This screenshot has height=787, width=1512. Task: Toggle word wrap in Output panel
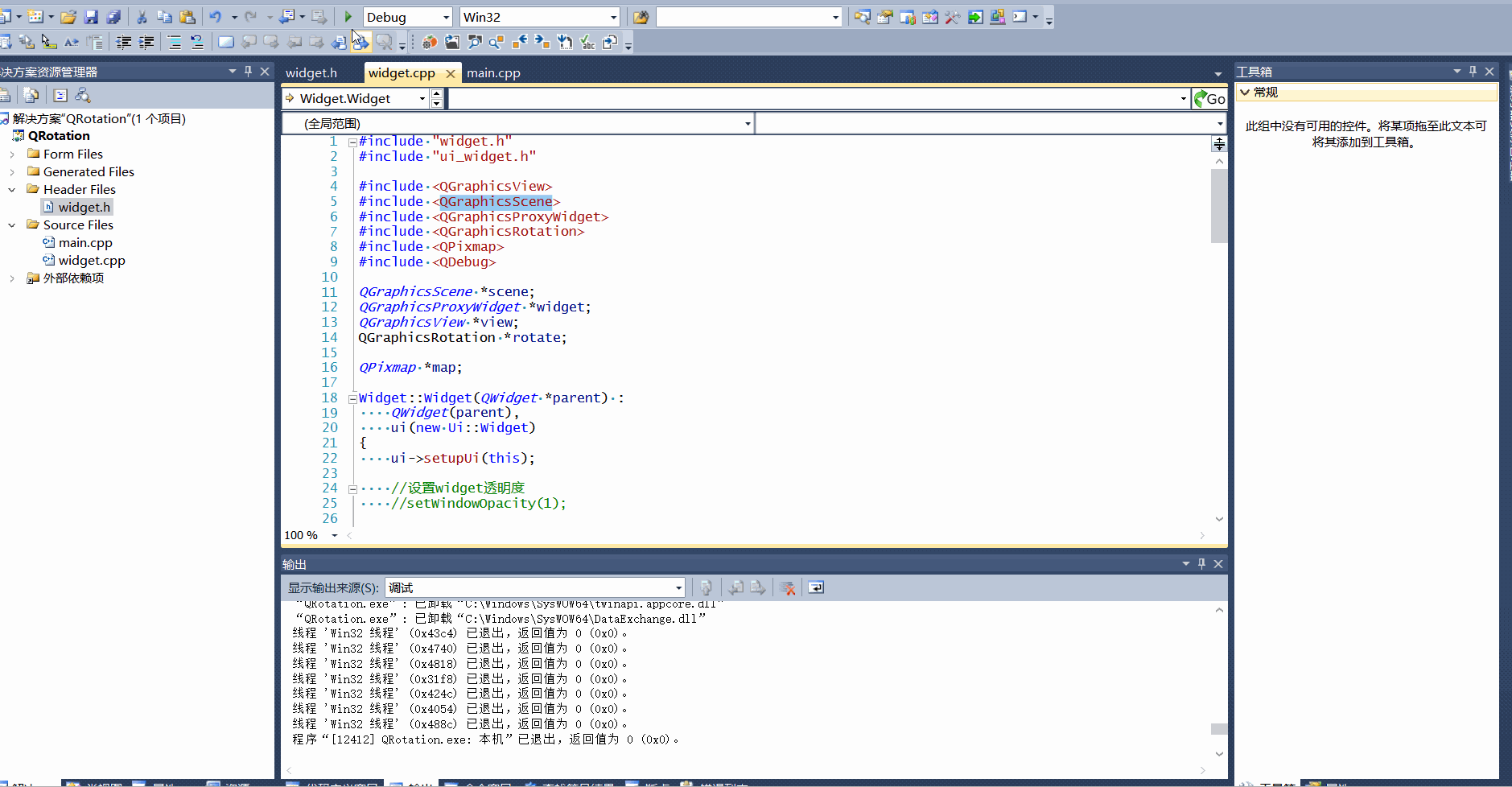(816, 587)
